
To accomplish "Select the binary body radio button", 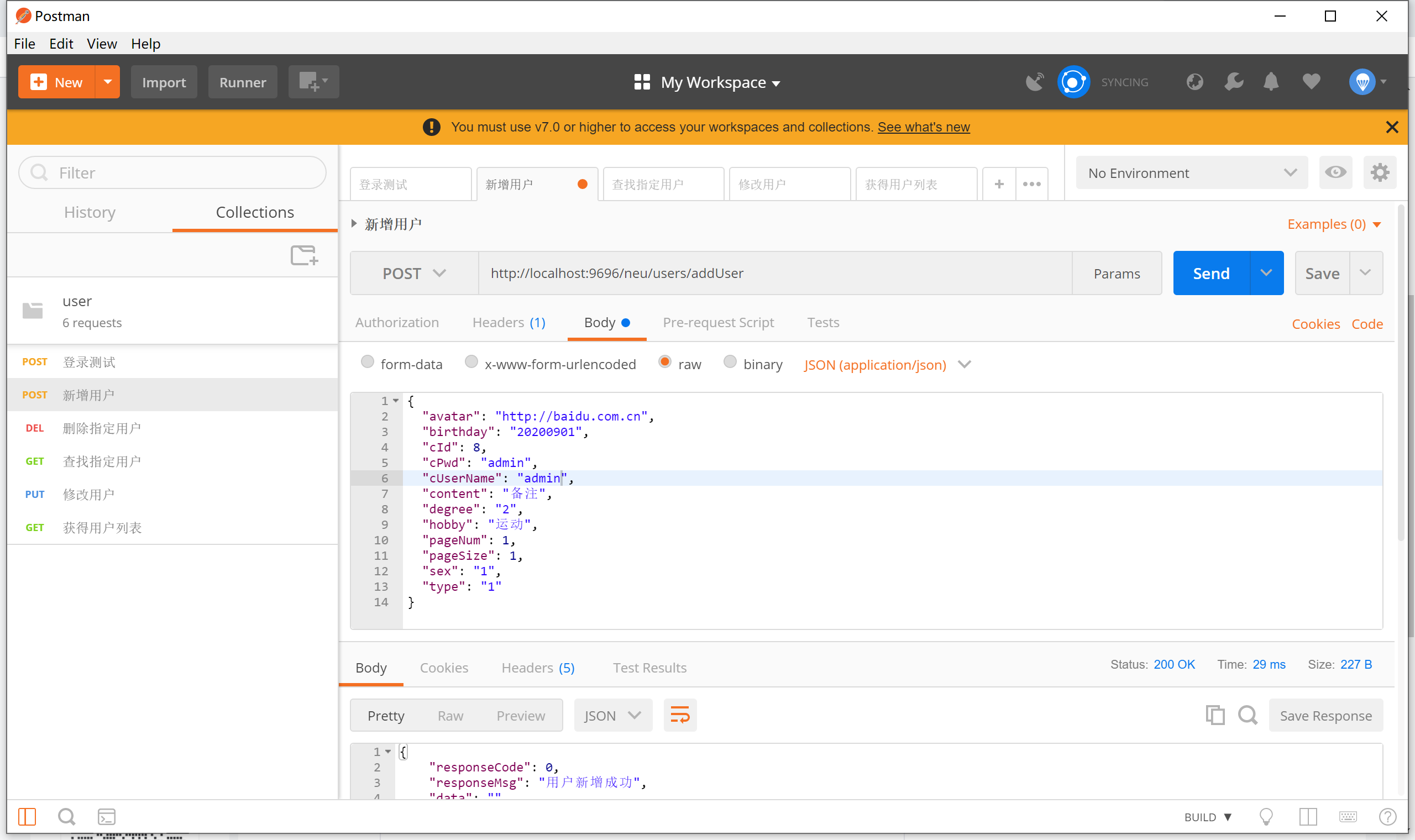I will point(730,362).
